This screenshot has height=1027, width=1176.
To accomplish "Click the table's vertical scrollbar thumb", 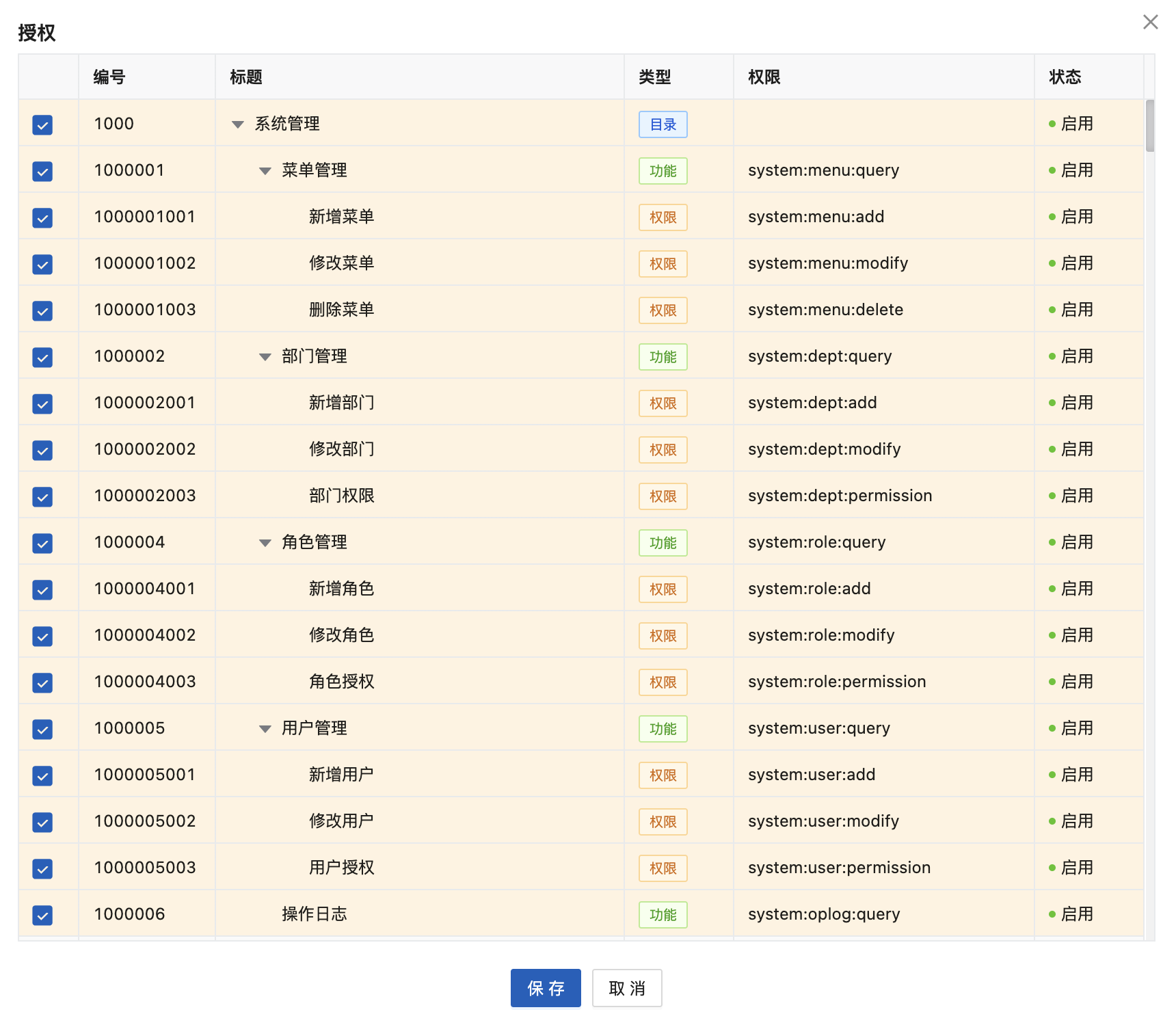I will 1150,126.
